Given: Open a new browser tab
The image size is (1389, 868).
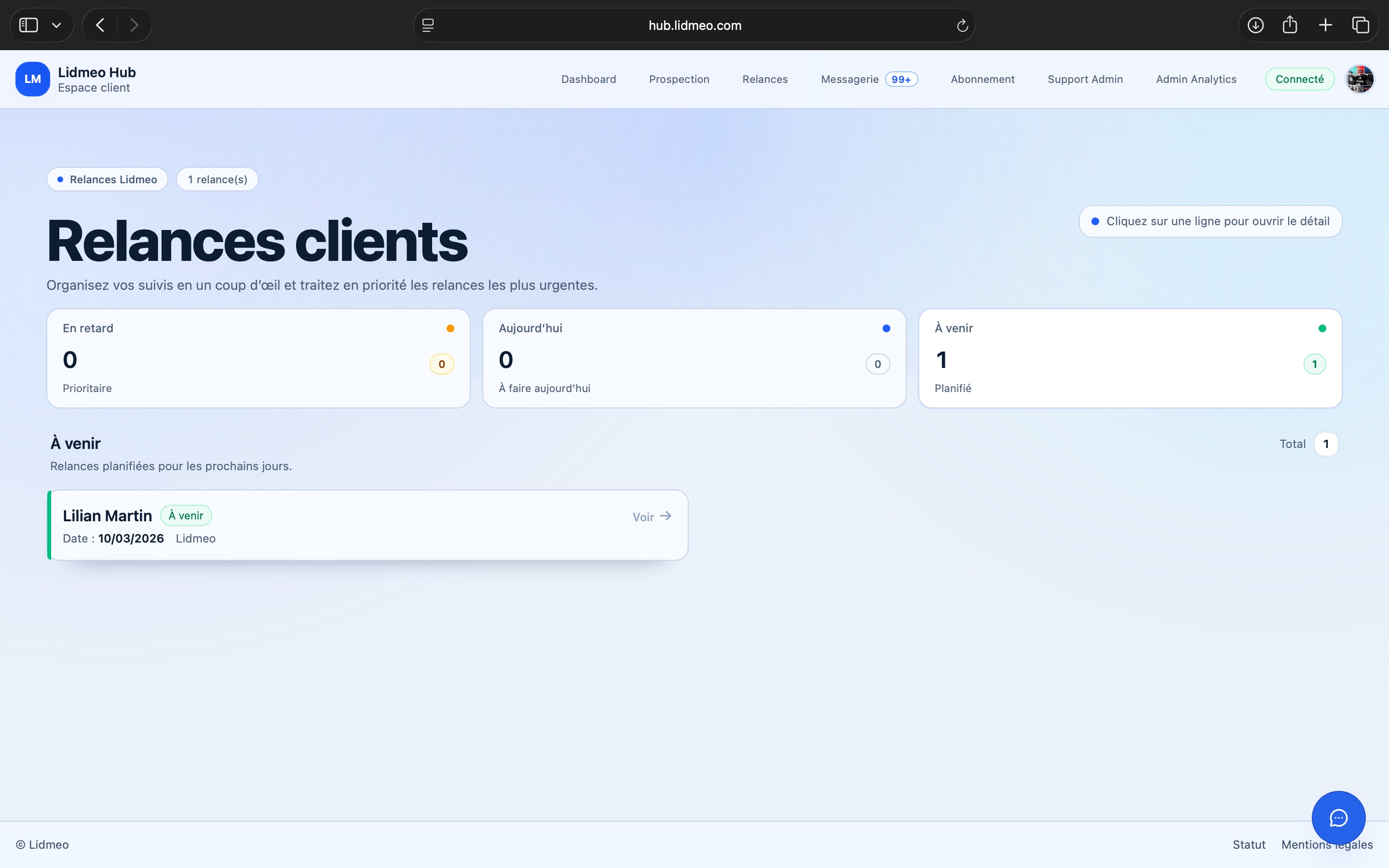Looking at the screenshot, I should 1325,25.
